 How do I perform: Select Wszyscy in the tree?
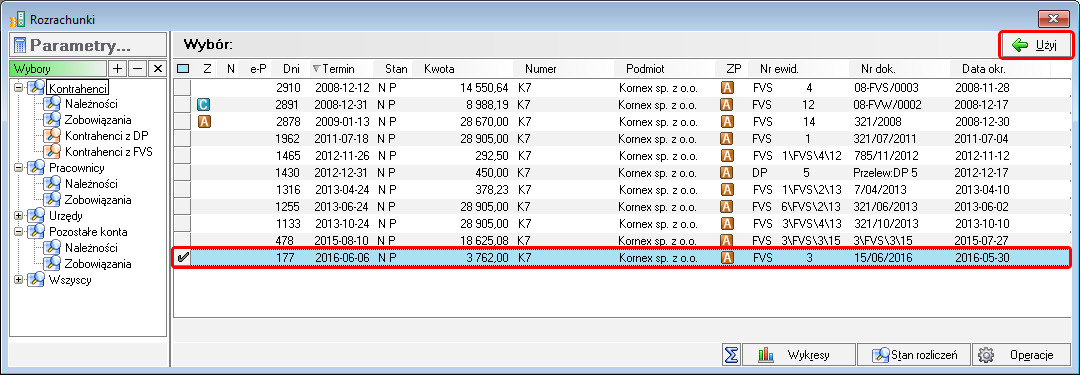pyautogui.click(x=70, y=280)
